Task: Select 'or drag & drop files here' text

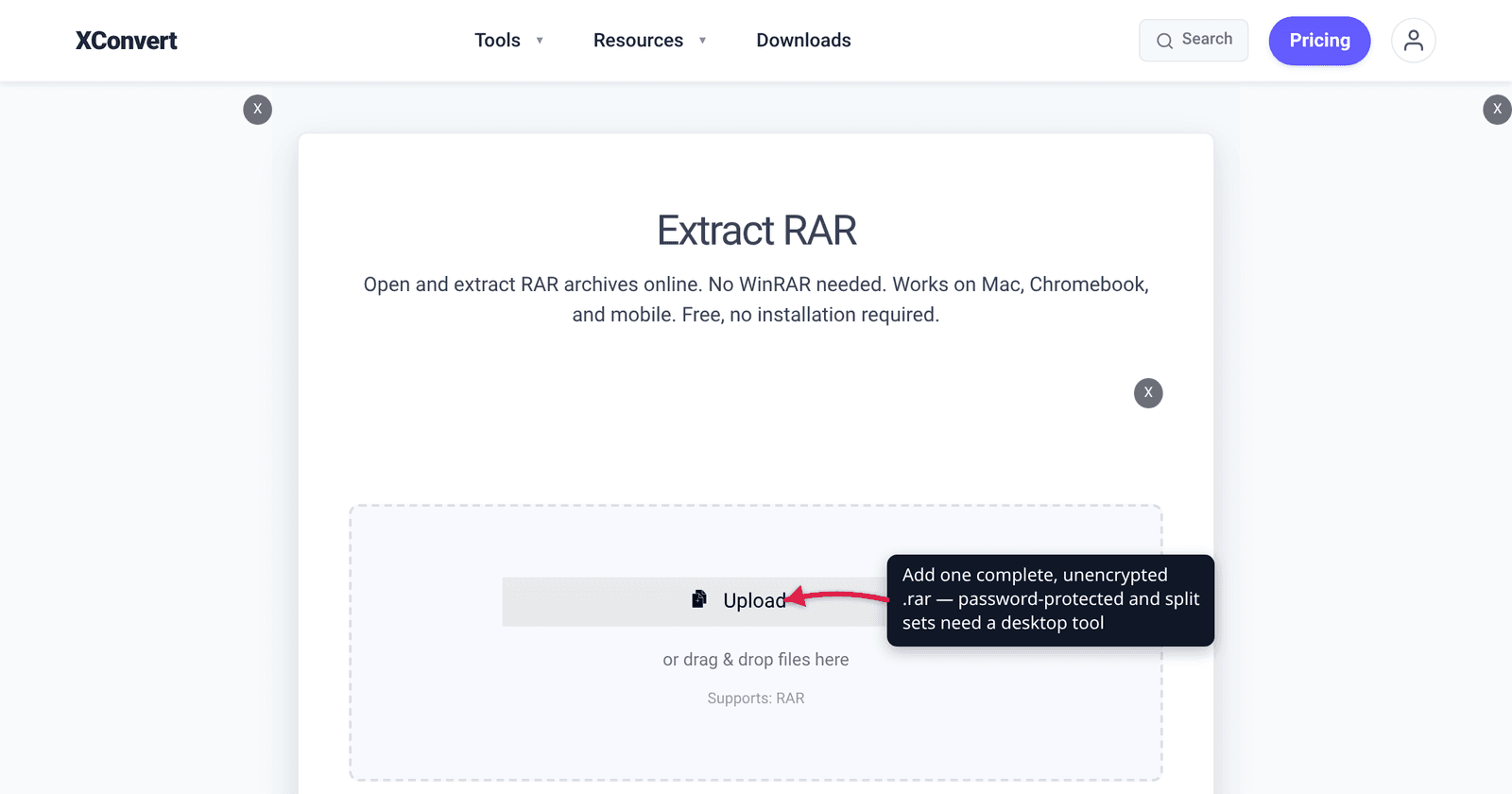Action: click(756, 660)
